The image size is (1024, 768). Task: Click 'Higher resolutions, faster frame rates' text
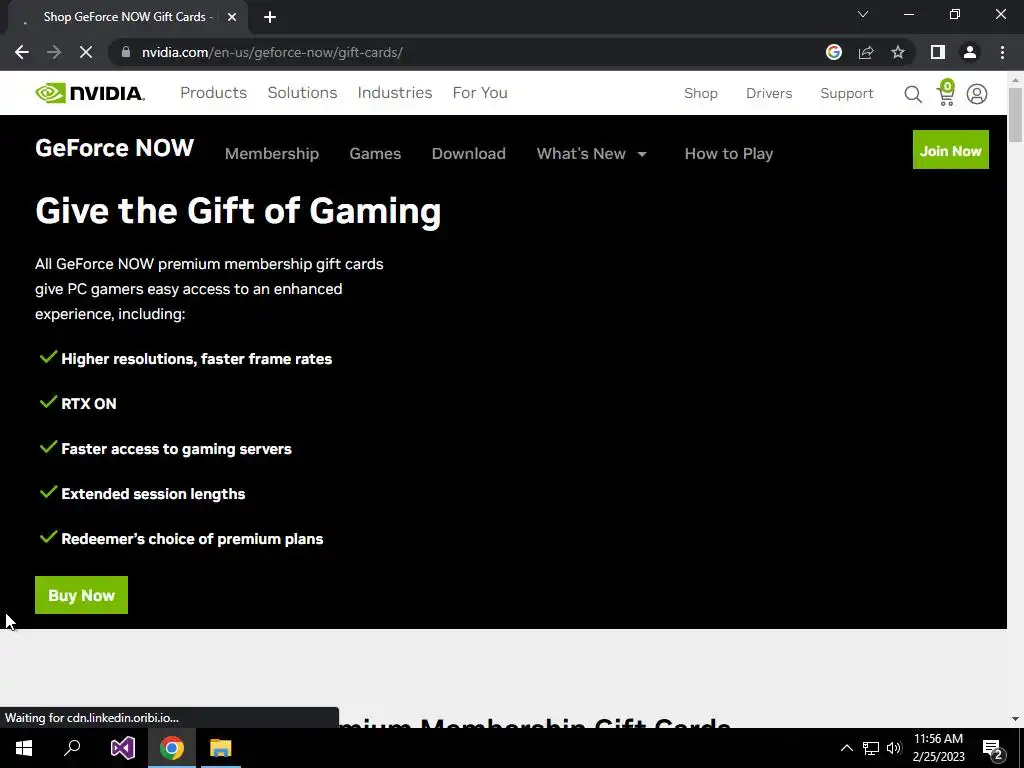[x=197, y=359]
